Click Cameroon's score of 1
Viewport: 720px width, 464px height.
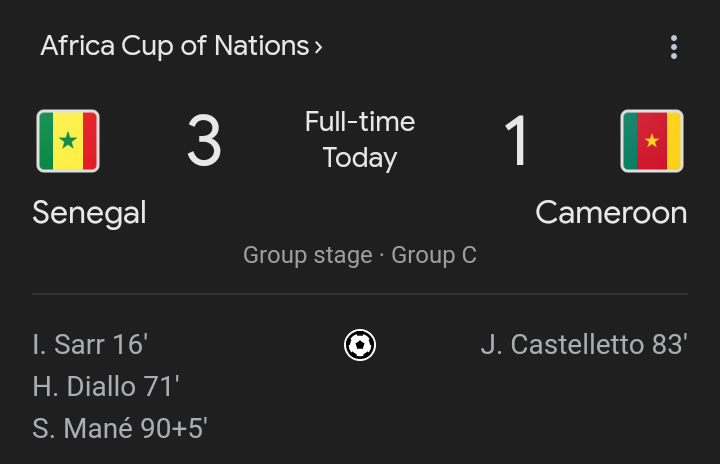click(516, 142)
